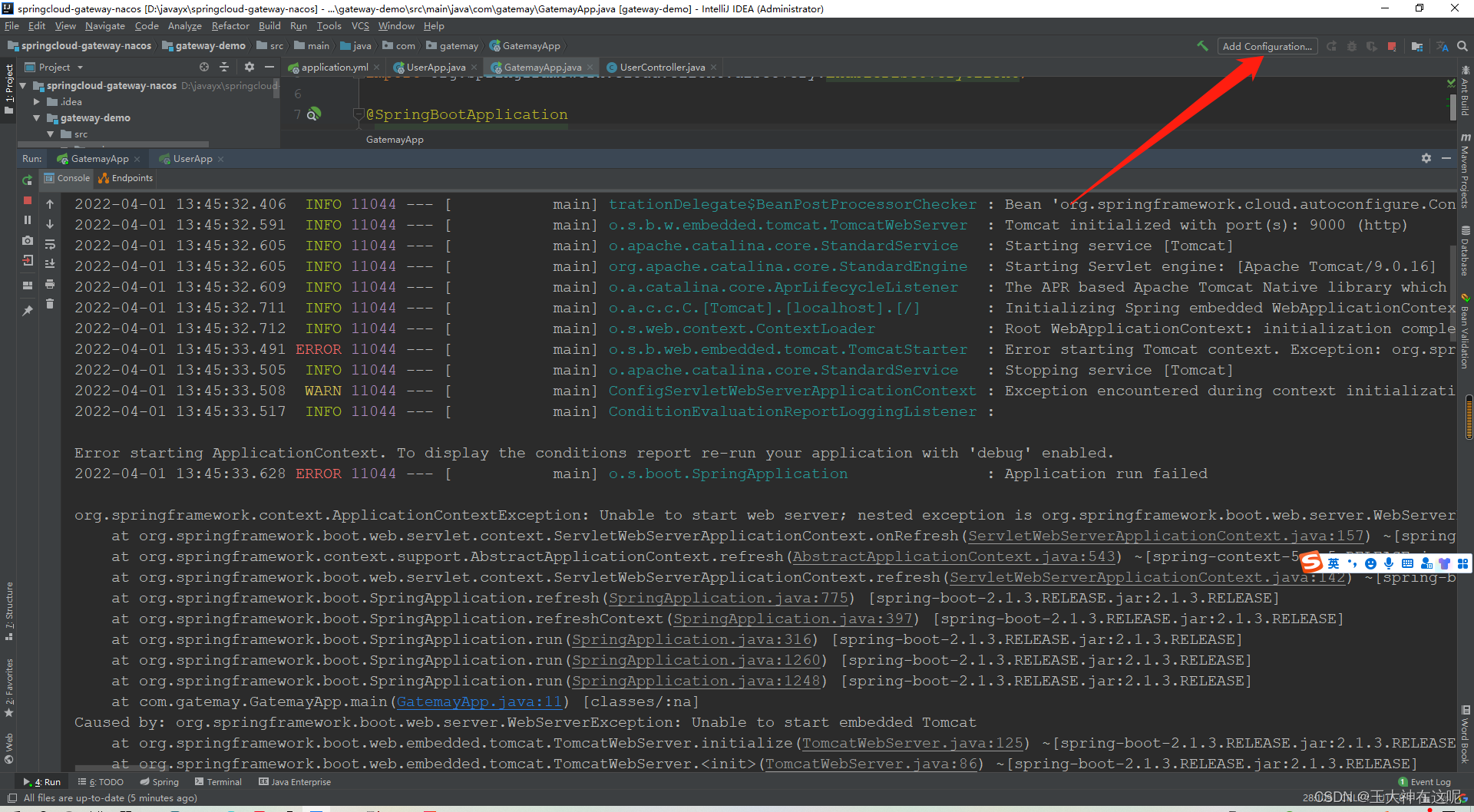Open the Structure side tool window
The width and height of the screenshot is (1474, 812).
pyautogui.click(x=9, y=610)
